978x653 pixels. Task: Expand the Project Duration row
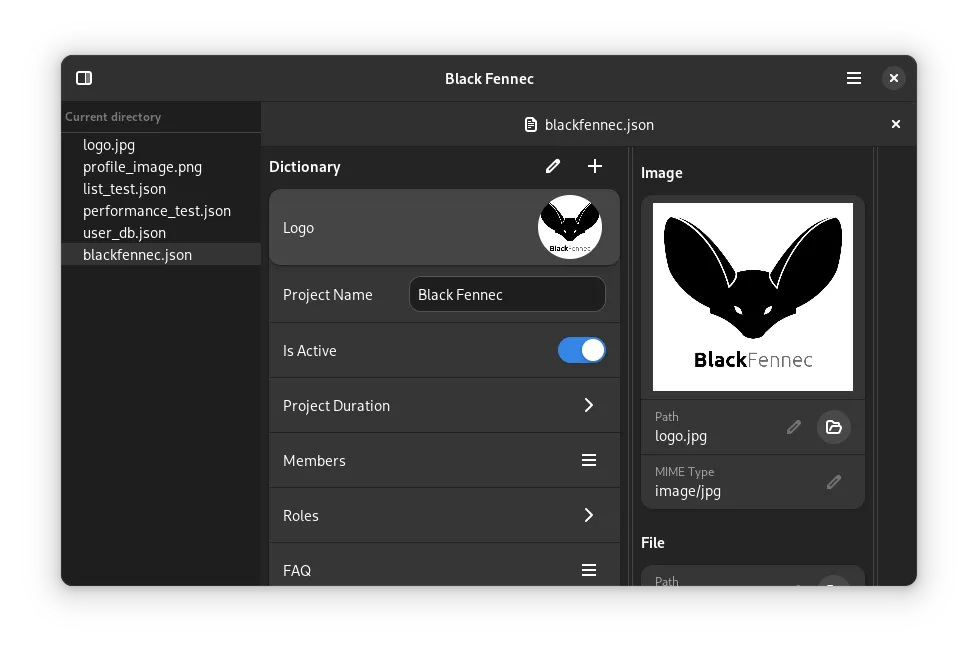coord(589,405)
